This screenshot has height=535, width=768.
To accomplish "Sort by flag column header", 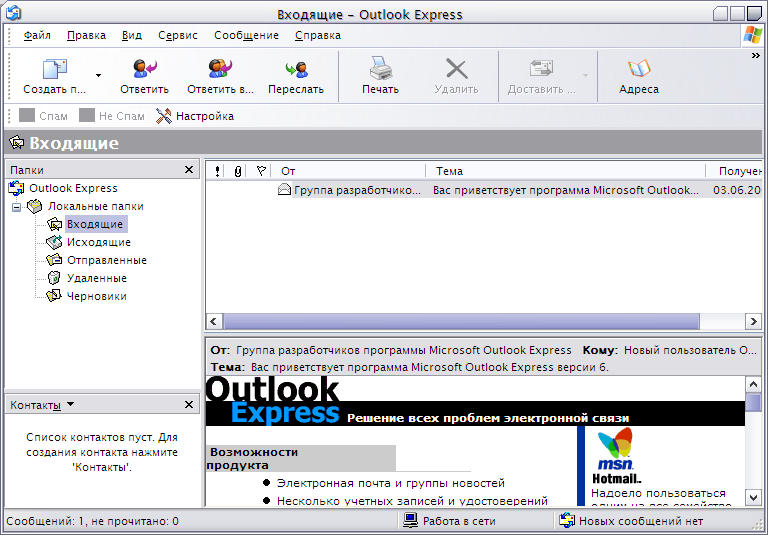I will (261, 171).
